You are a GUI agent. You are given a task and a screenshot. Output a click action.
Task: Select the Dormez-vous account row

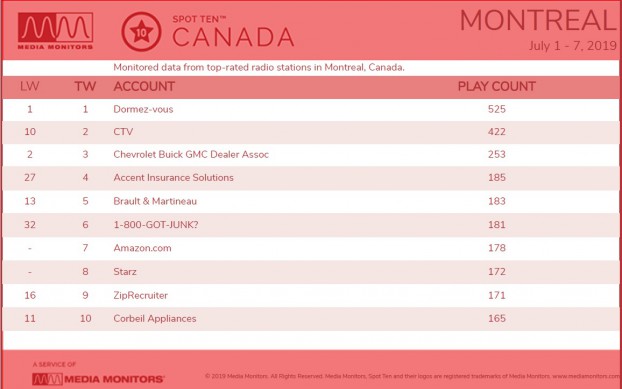point(311,109)
